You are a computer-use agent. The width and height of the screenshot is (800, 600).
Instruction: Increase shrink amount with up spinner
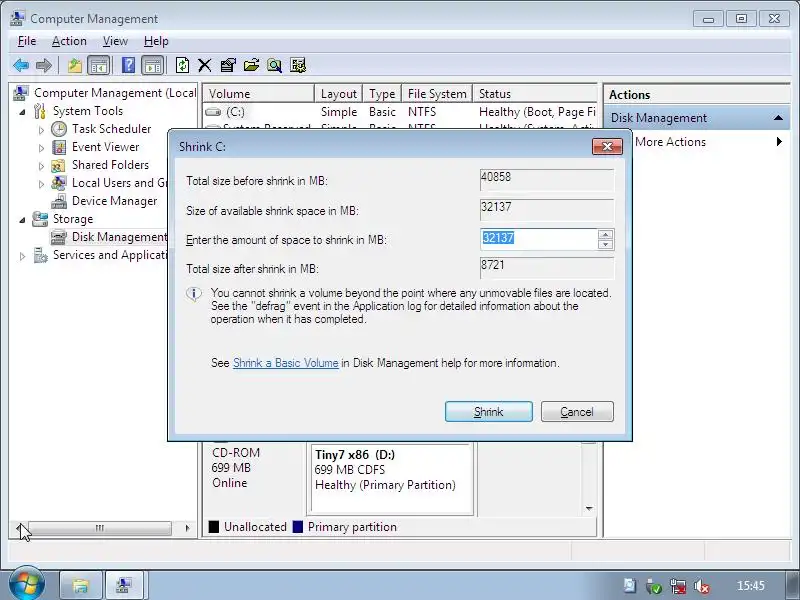tap(605, 235)
